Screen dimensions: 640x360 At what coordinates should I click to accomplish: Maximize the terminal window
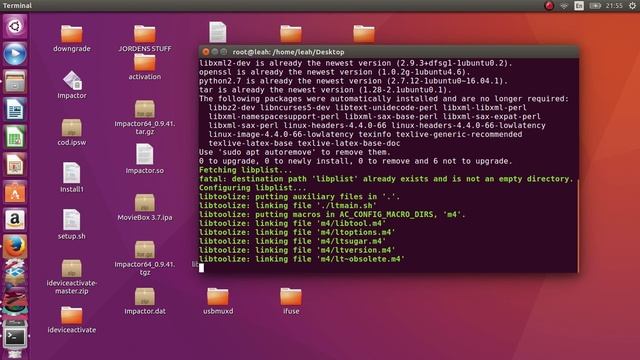[224, 52]
